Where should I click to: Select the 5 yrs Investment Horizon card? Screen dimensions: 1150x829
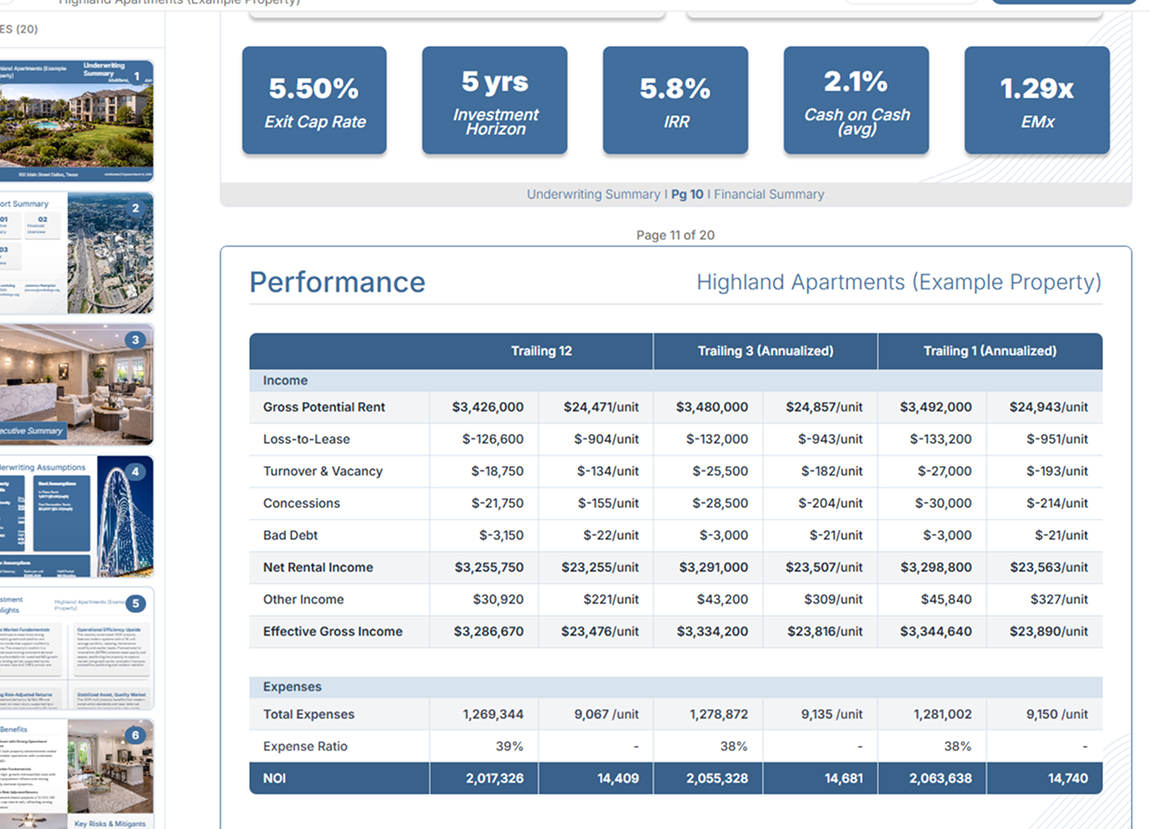[x=495, y=101]
